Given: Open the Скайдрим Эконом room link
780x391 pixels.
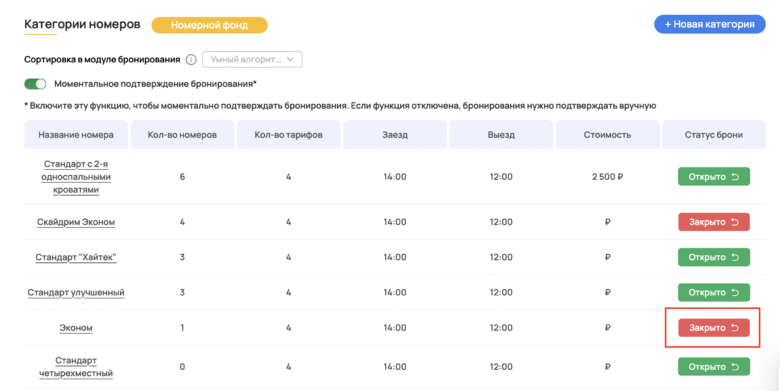Looking at the screenshot, I should point(76,222).
